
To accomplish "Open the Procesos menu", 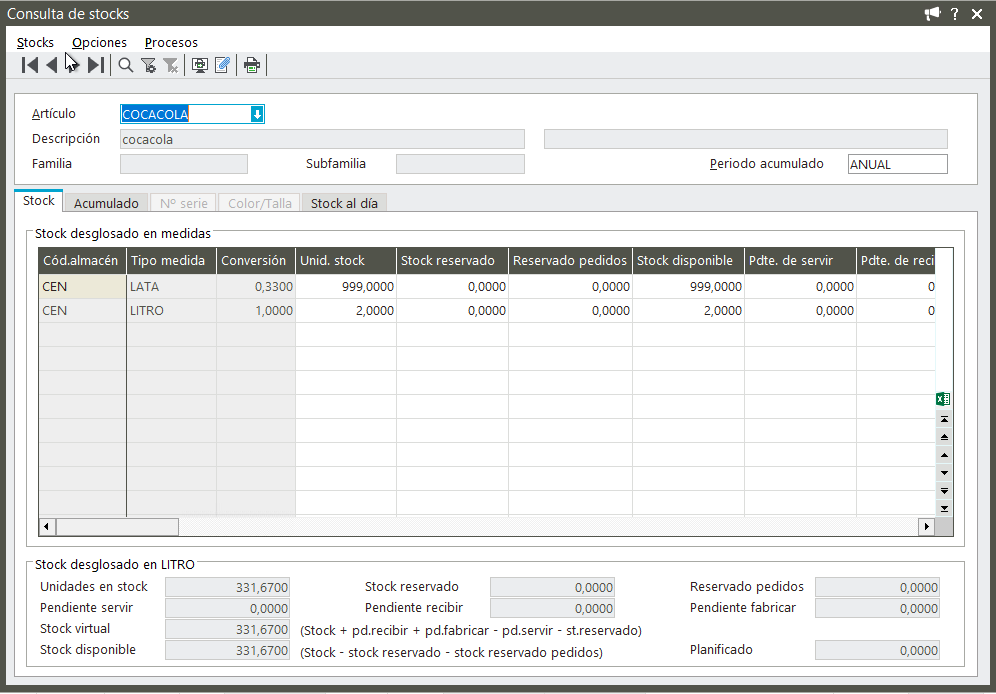I will point(171,42).
